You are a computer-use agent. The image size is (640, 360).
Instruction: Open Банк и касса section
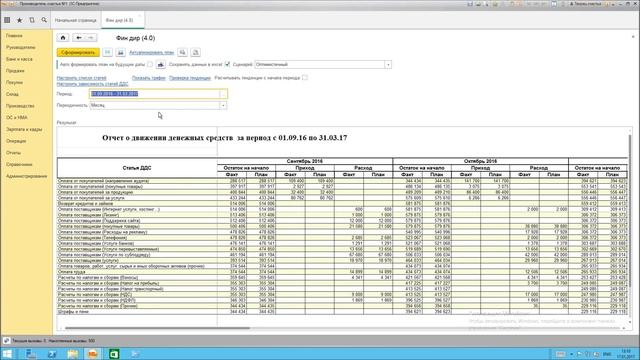click(19, 59)
